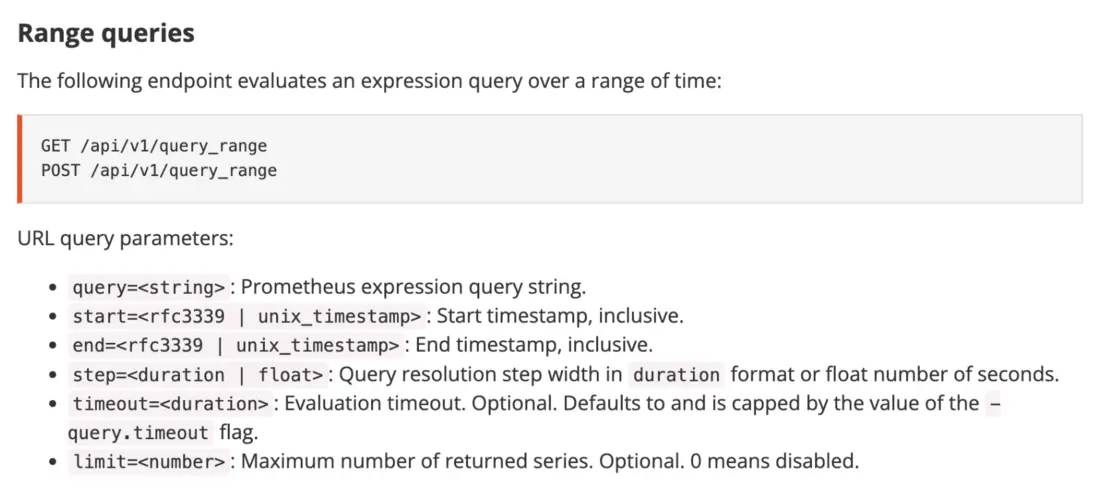The image size is (1098, 493).
Task: Click the "Range queries" section heading
Action: click(106, 33)
